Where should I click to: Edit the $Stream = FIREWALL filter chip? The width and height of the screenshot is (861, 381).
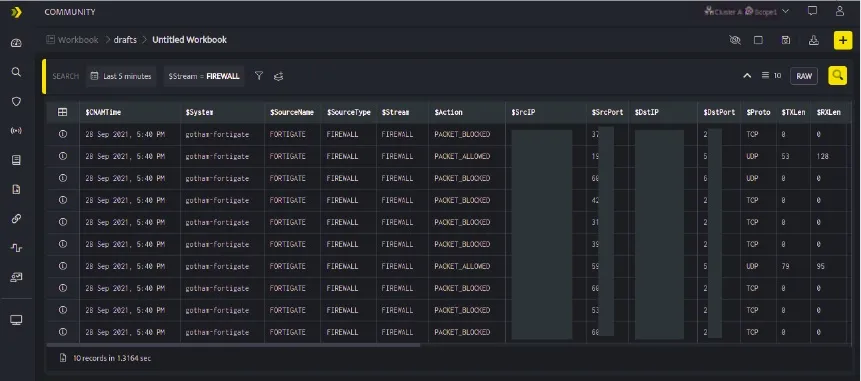click(x=204, y=76)
